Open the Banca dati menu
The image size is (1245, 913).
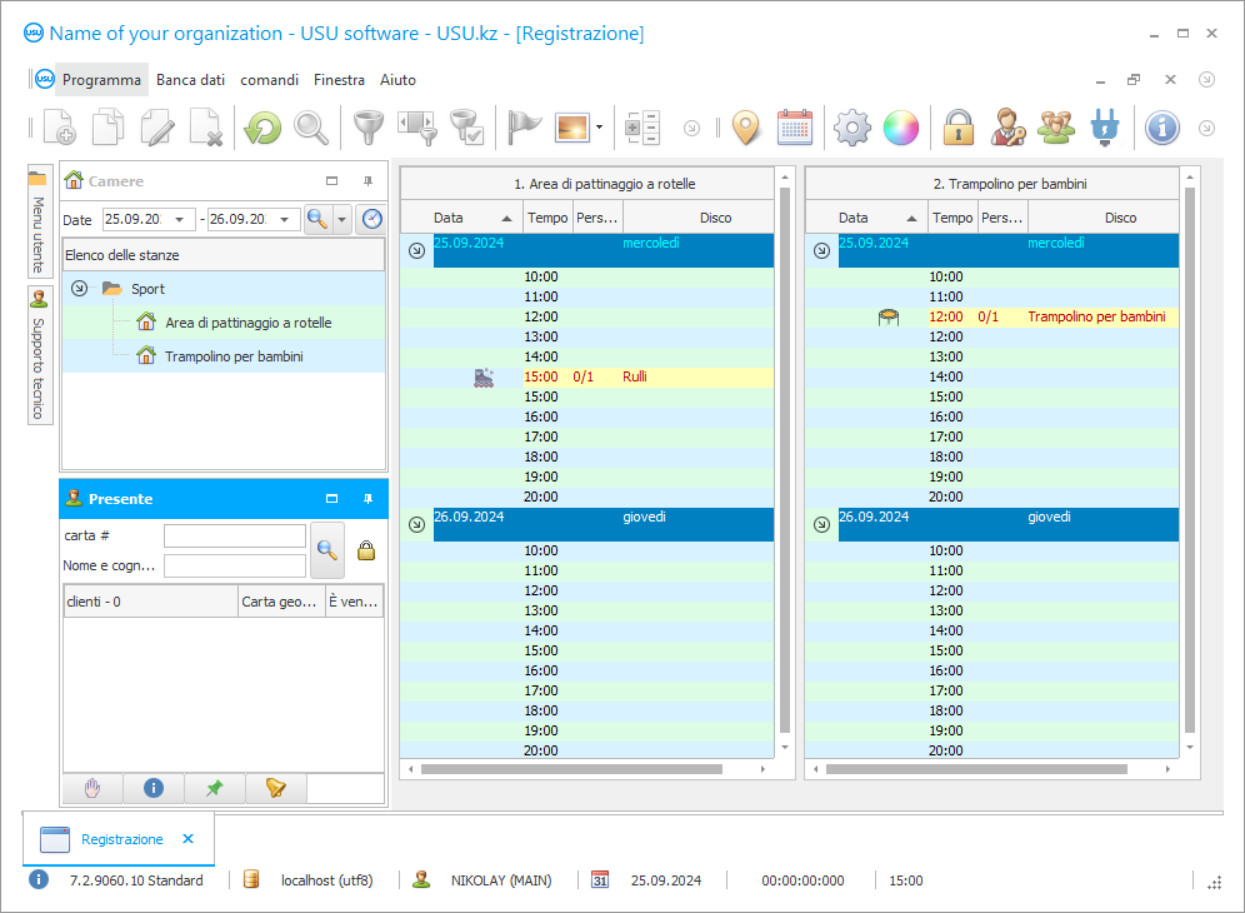(190, 80)
